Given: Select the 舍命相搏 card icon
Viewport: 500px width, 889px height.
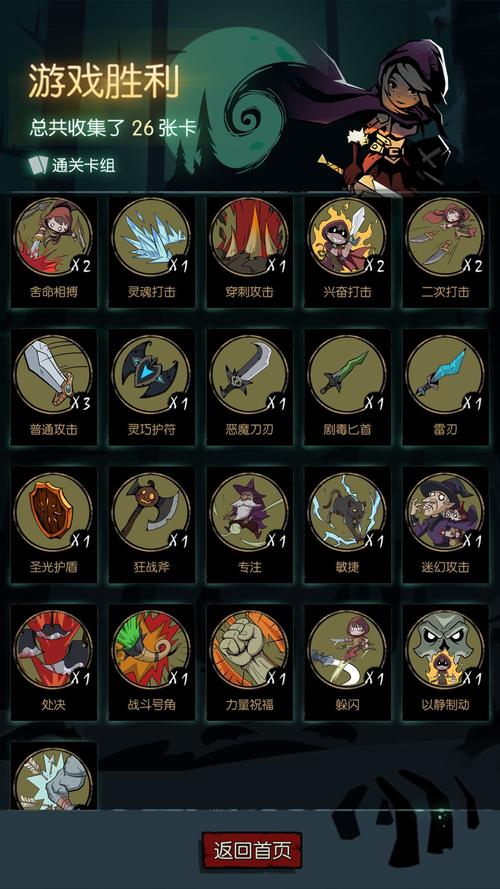Looking at the screenshot, I should pyautogui.click(x=54, y=251).
